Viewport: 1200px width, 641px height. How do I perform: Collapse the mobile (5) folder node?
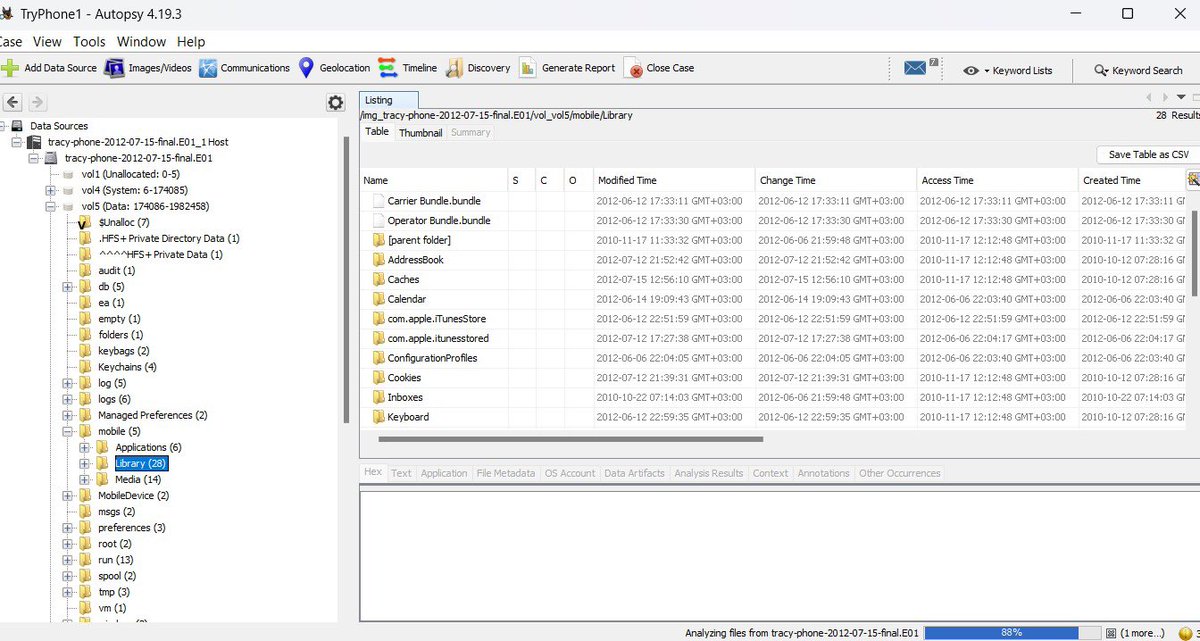(x=67, y=431)
